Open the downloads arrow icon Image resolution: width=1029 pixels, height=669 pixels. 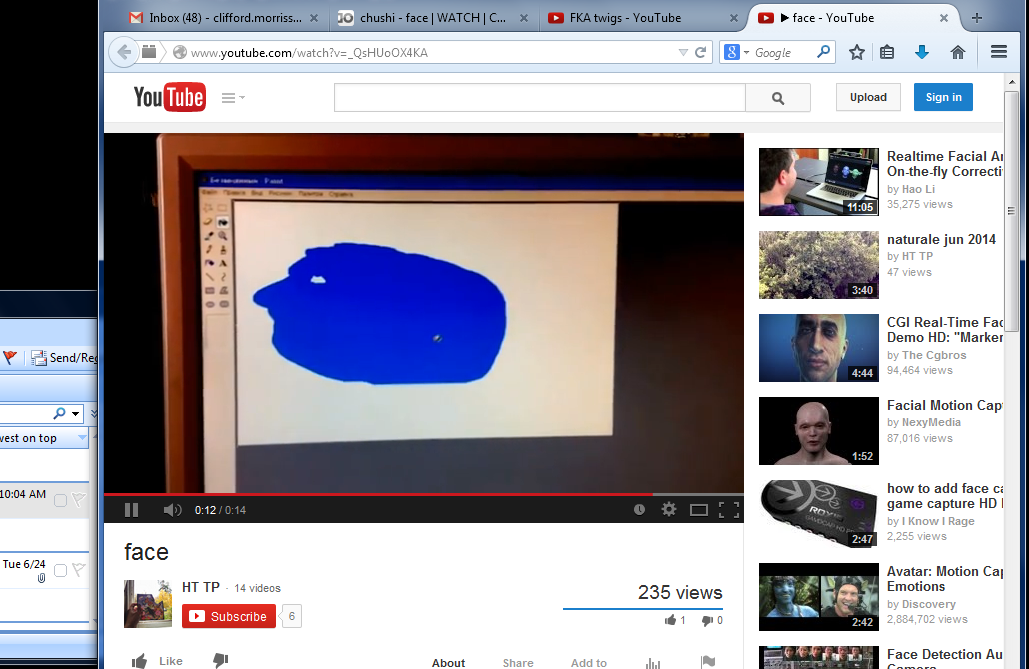click(921, 53)
